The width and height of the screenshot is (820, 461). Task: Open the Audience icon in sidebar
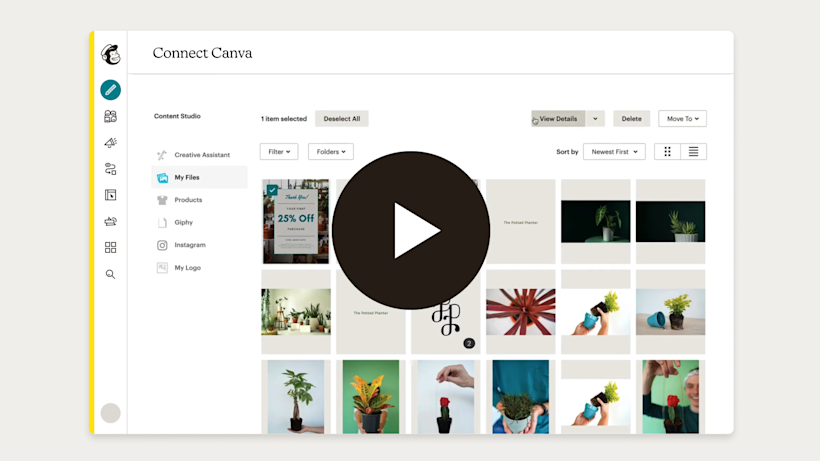coord(111,117)
